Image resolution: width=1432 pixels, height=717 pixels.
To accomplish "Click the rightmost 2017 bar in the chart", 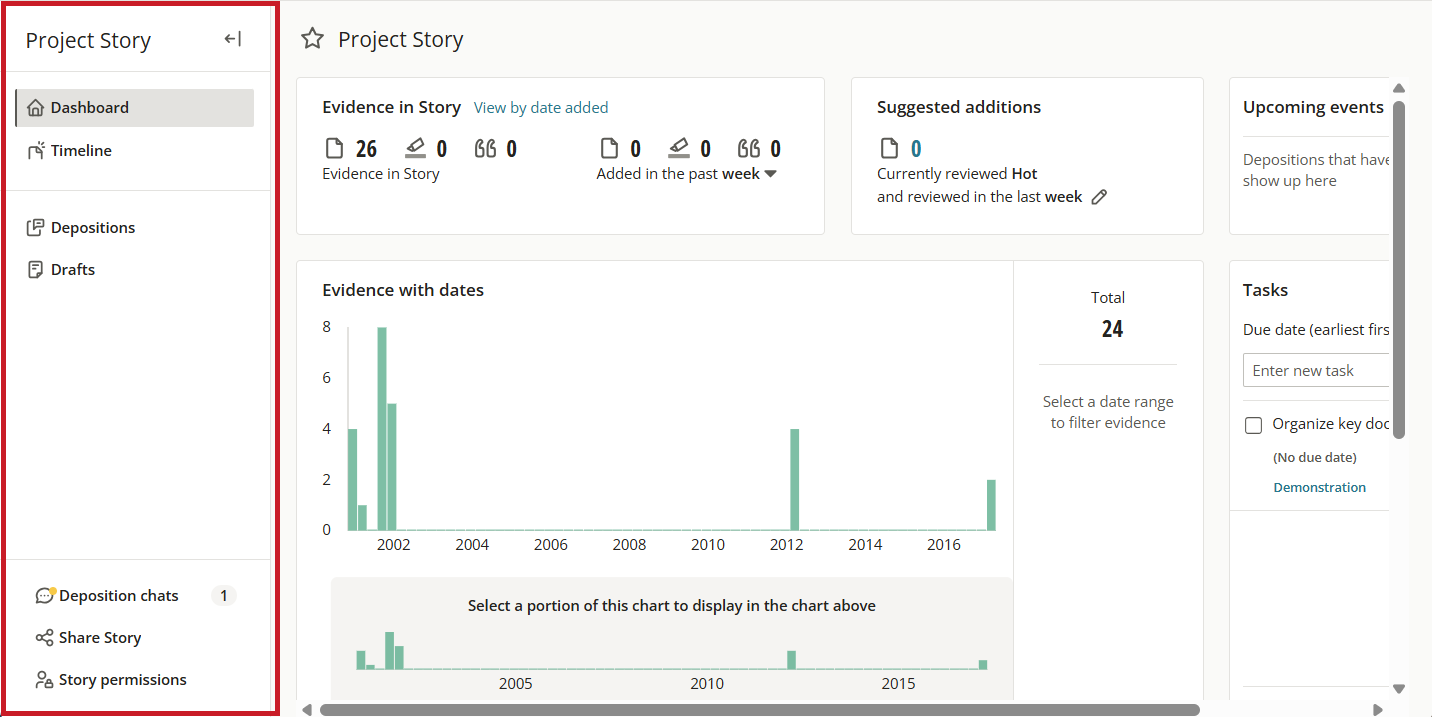I will (x=991, y=505).
